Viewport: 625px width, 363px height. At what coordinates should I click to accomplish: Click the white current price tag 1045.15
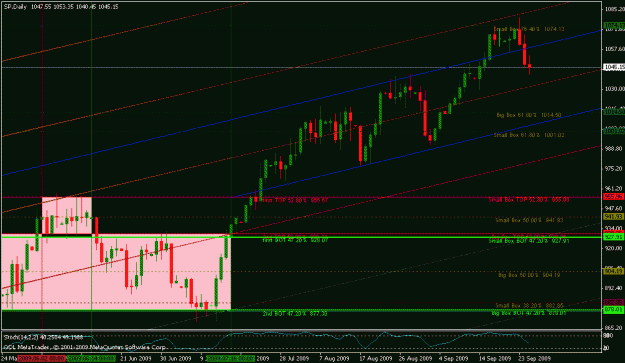click(614, 67)
